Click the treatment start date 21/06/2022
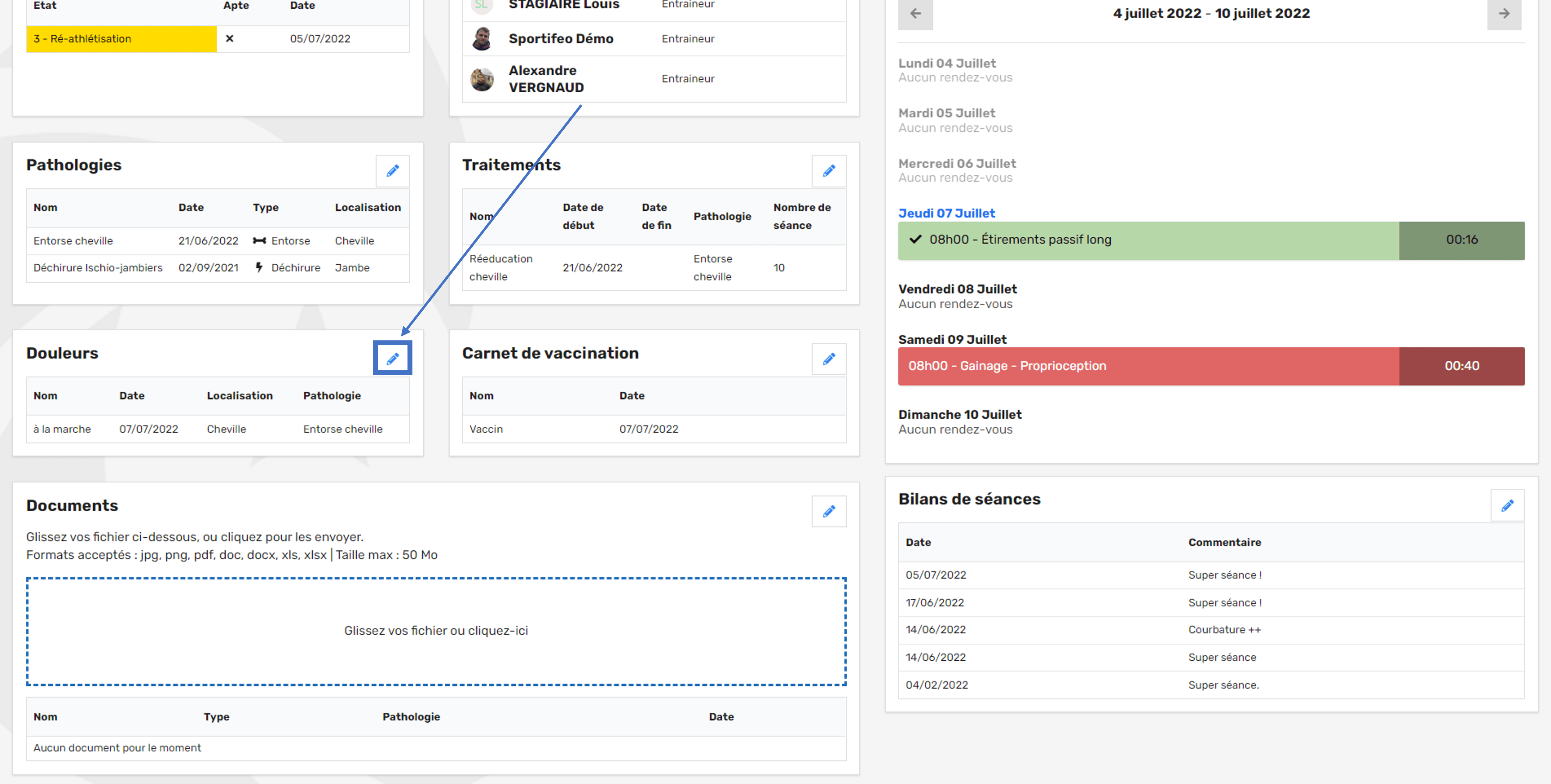The width and height of the screenshot is (1551, 784). tap(592, 268)
